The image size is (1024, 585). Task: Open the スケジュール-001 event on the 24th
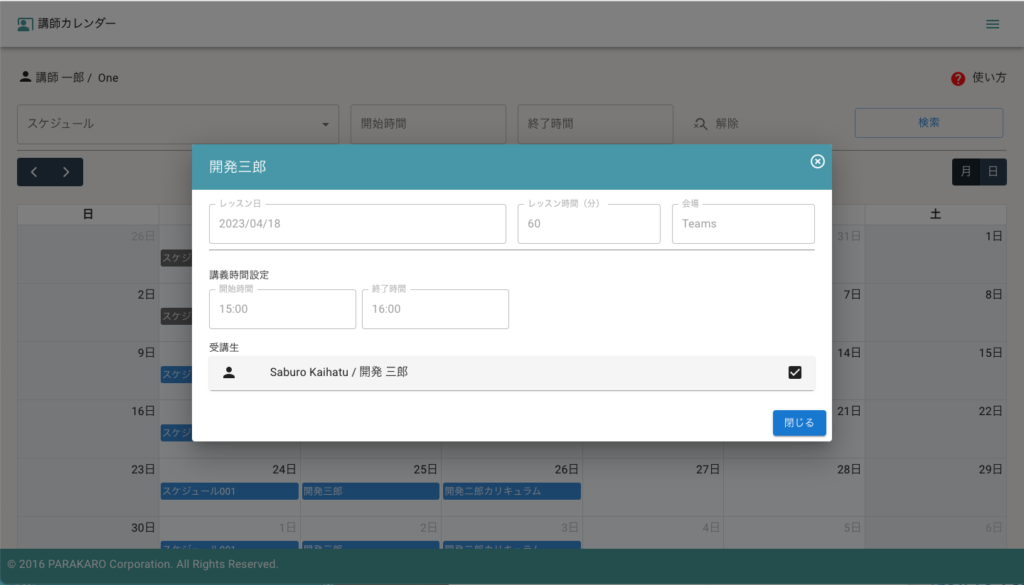[229, 491]
